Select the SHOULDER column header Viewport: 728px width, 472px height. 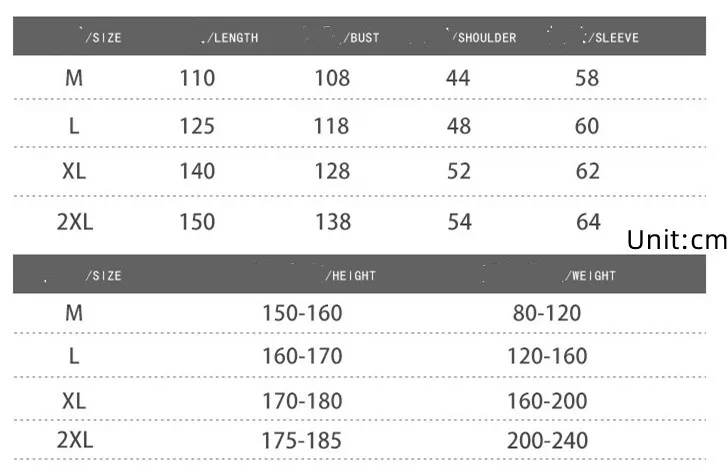(x=485, y=38)
